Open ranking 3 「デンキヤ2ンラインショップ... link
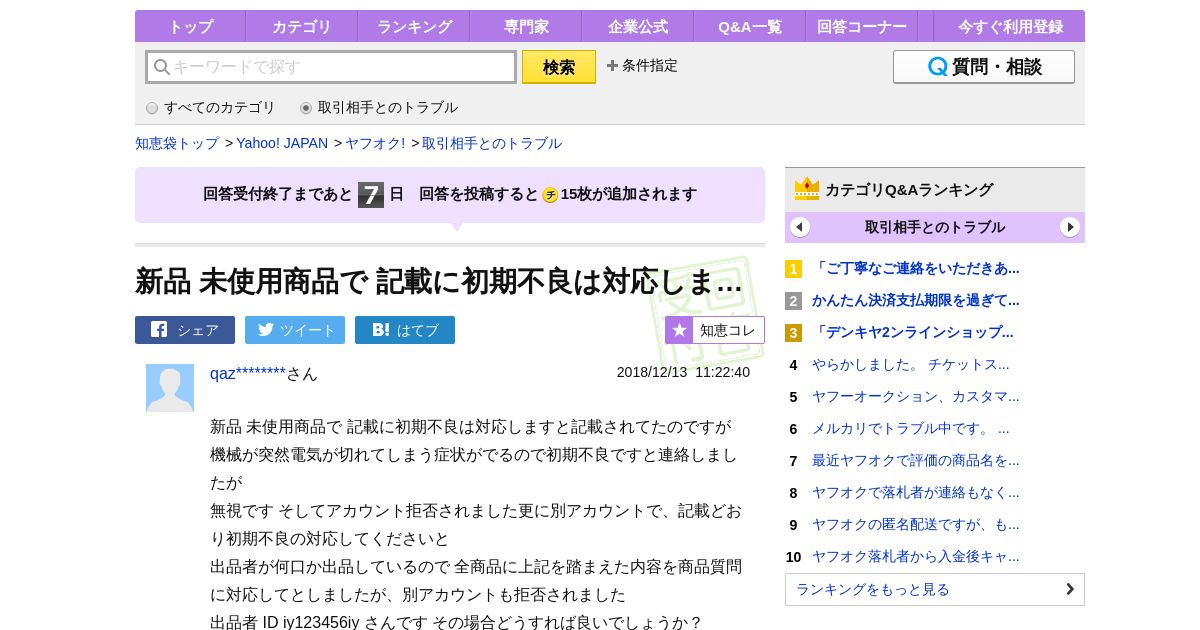Viewport: 1200px width, 630px height. [913, 332]
